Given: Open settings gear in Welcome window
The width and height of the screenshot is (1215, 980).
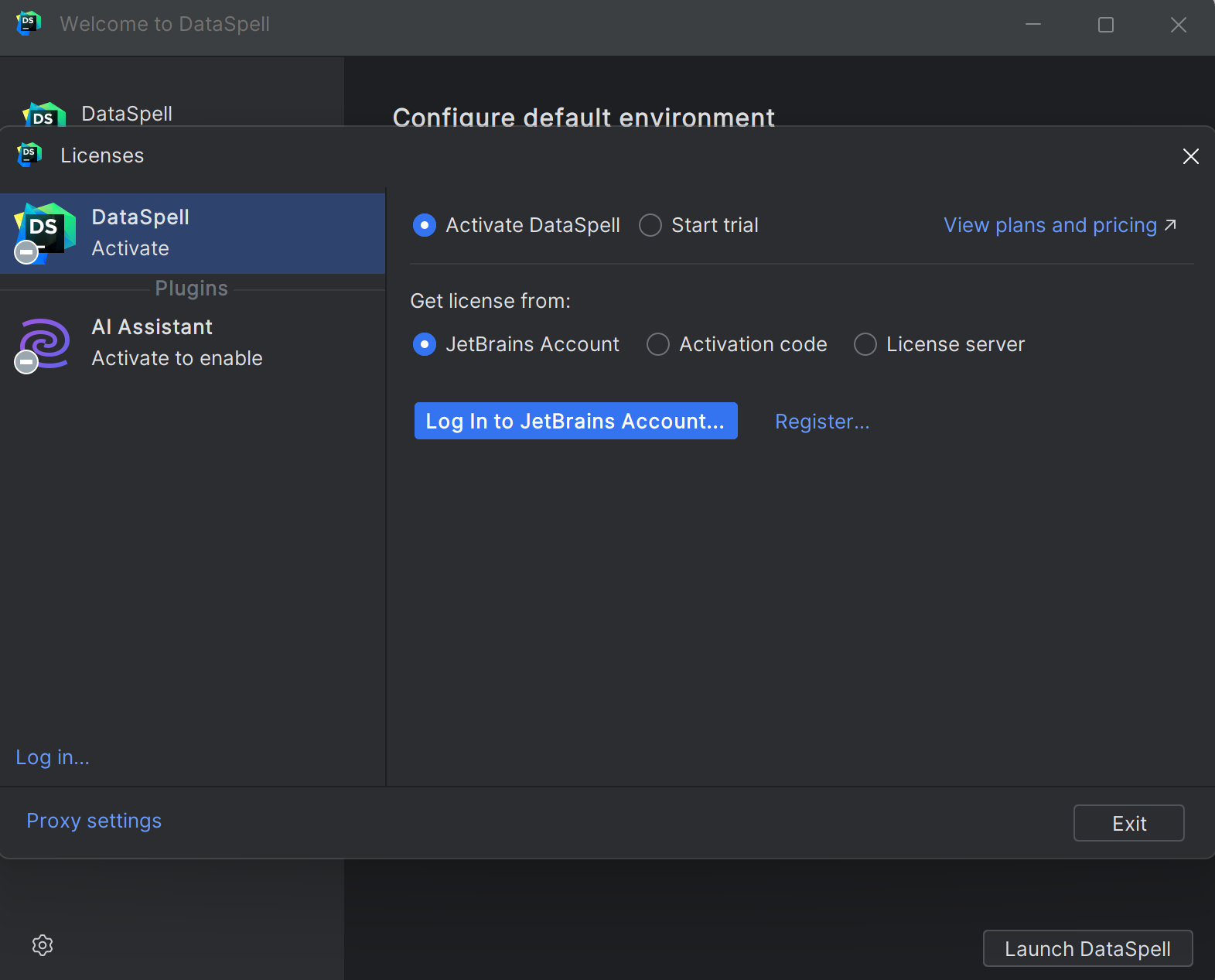Looking at the screenshot, I should (x=43, y=945).
